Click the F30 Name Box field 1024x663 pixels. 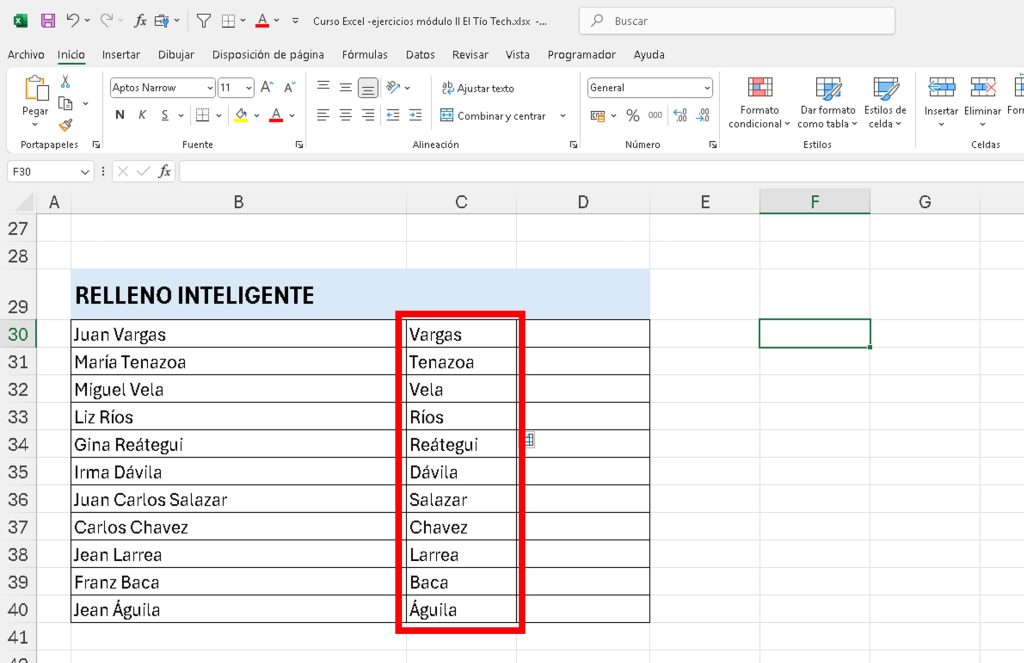[x=42, y=172]
